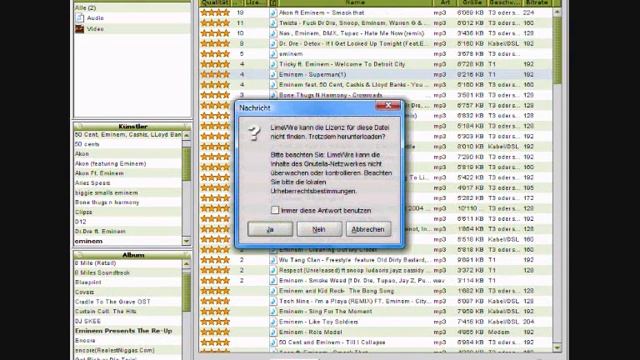Click audio file icon of Eminem - Superman(1) row
This screenshot has width=640, height=360.
click(x=273, y=74)
